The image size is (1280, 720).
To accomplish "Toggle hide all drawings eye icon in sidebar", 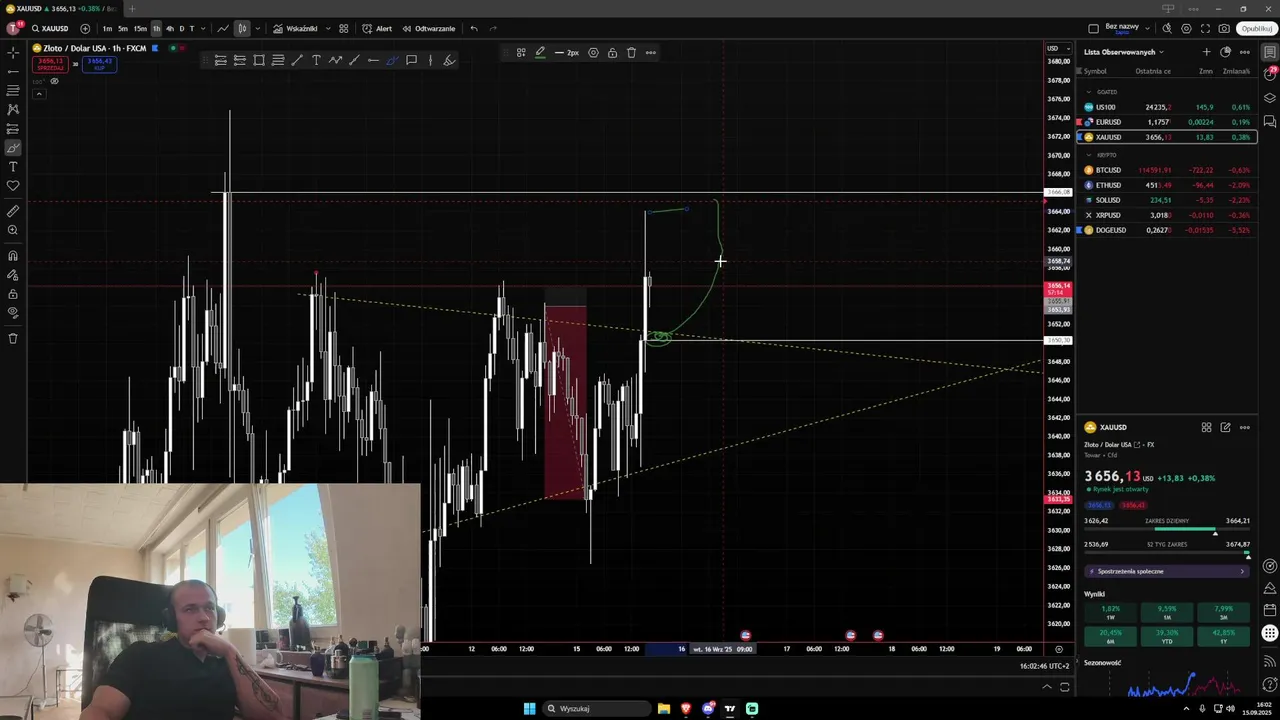I will [13, 312].
